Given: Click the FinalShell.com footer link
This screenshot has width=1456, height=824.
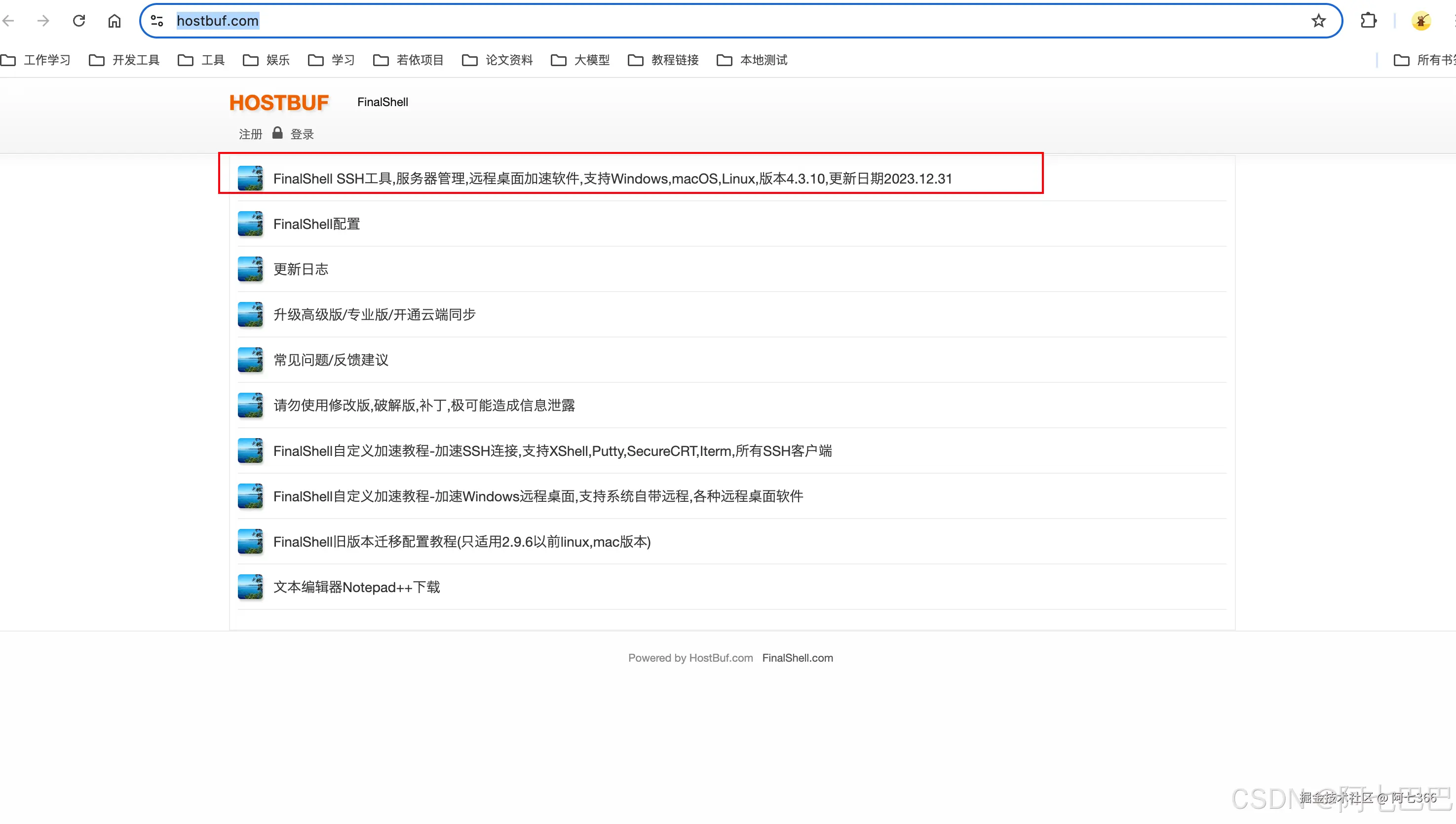Looking at the screenshot, I should point(797,658).
